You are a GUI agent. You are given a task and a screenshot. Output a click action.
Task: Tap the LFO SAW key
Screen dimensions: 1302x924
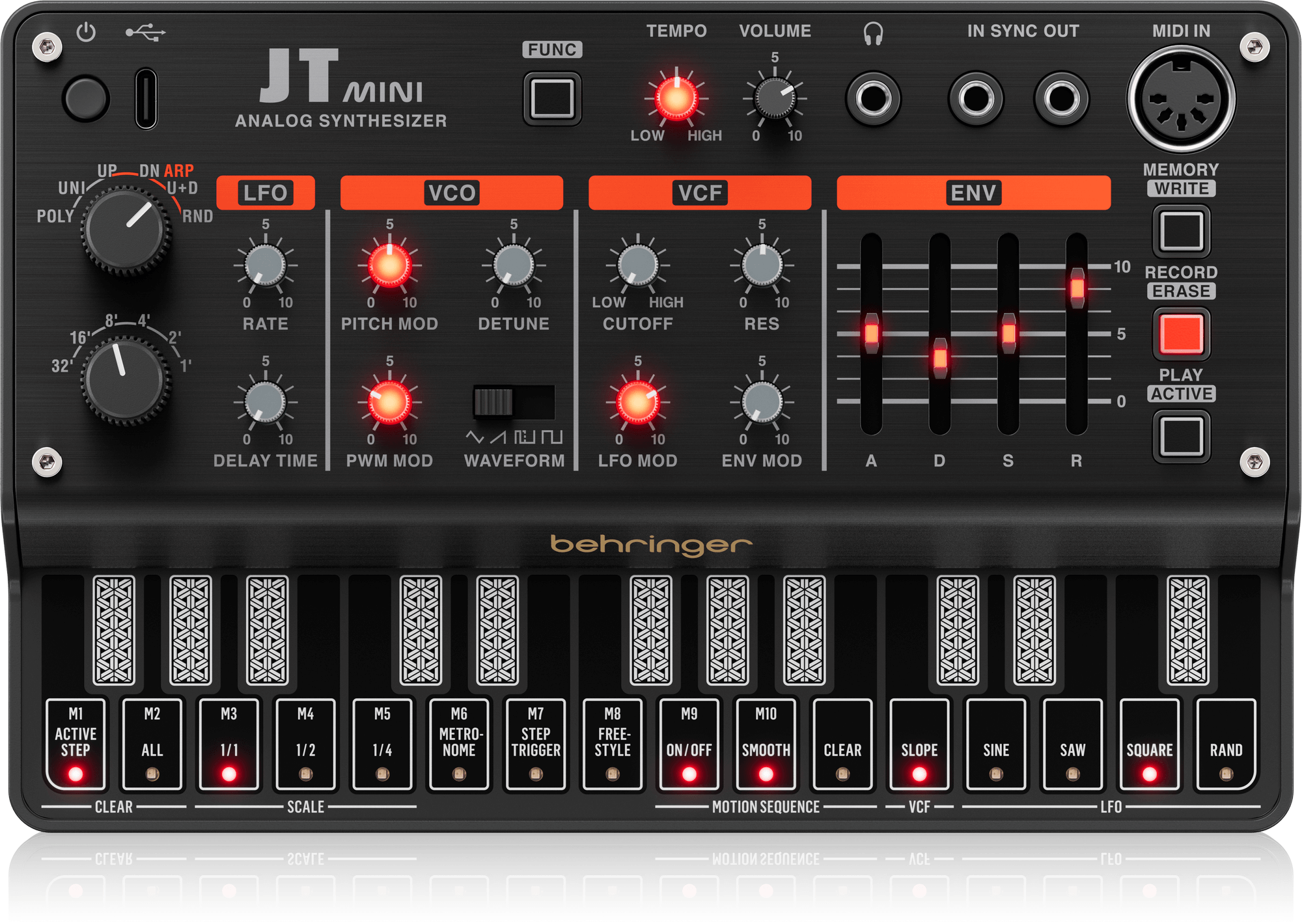1073,744
